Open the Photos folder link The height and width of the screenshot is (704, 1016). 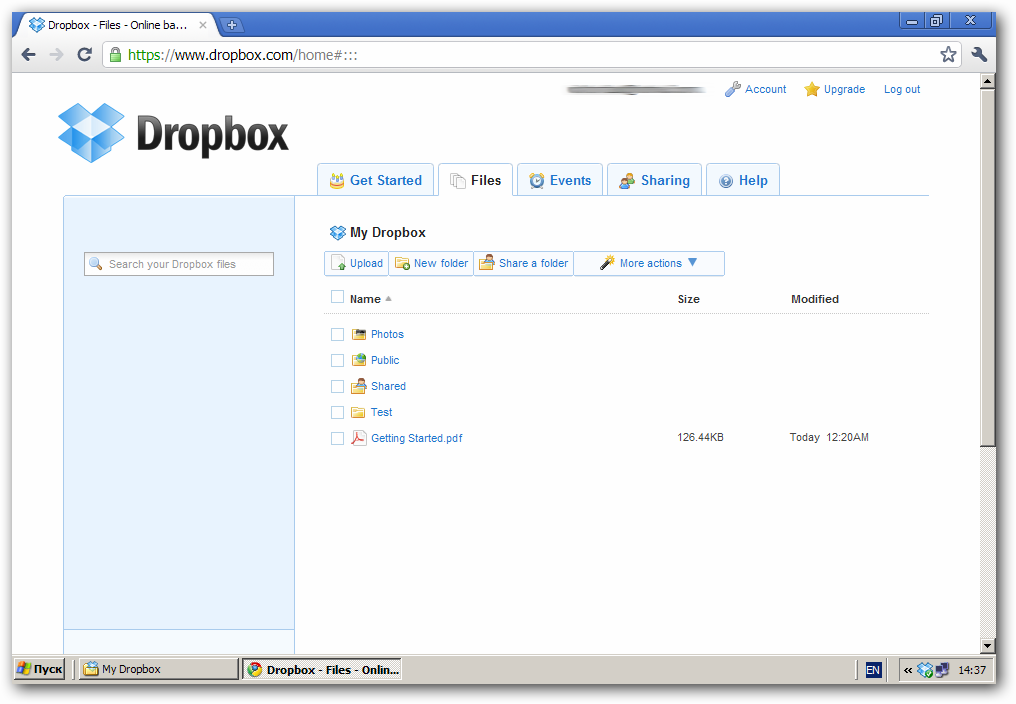tap(387, 334)
